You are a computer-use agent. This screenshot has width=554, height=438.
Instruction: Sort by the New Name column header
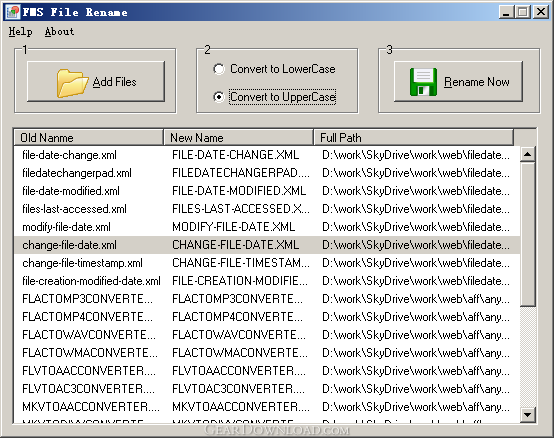point(238,137)
